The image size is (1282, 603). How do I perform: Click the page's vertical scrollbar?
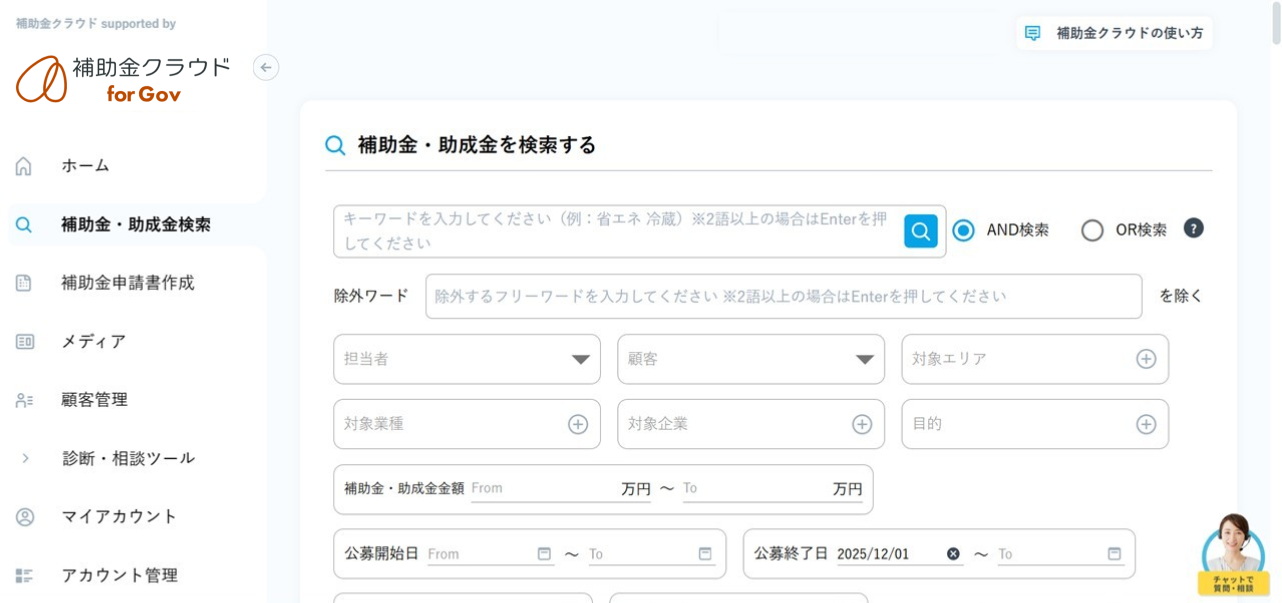(x=1276, y=24)
